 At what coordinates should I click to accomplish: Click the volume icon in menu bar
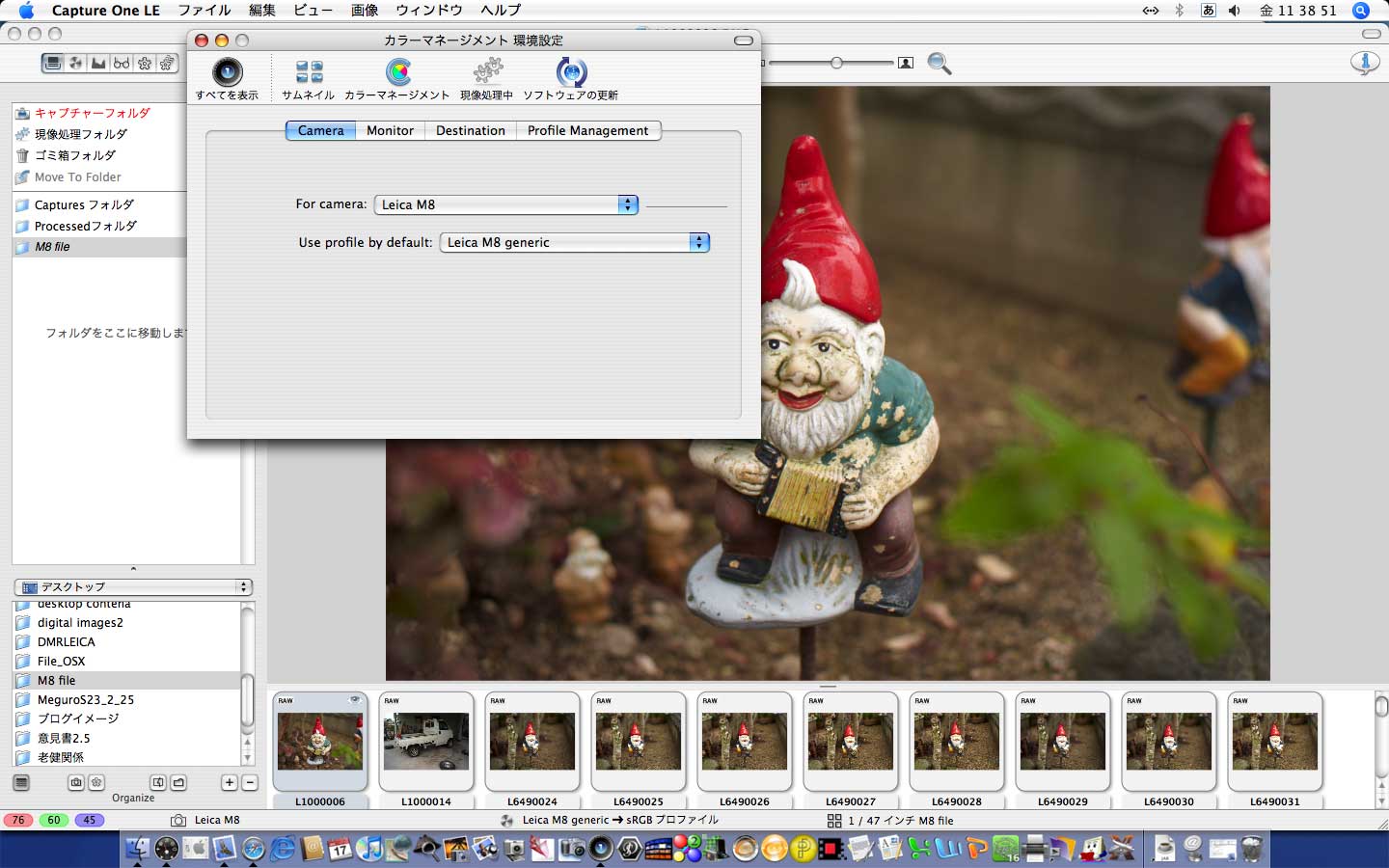pos(1235,11)
